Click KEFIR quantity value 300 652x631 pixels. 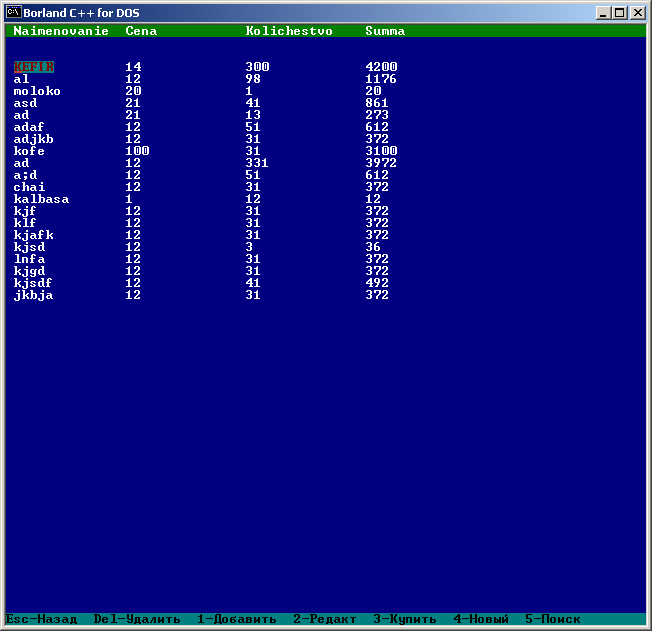257,67
